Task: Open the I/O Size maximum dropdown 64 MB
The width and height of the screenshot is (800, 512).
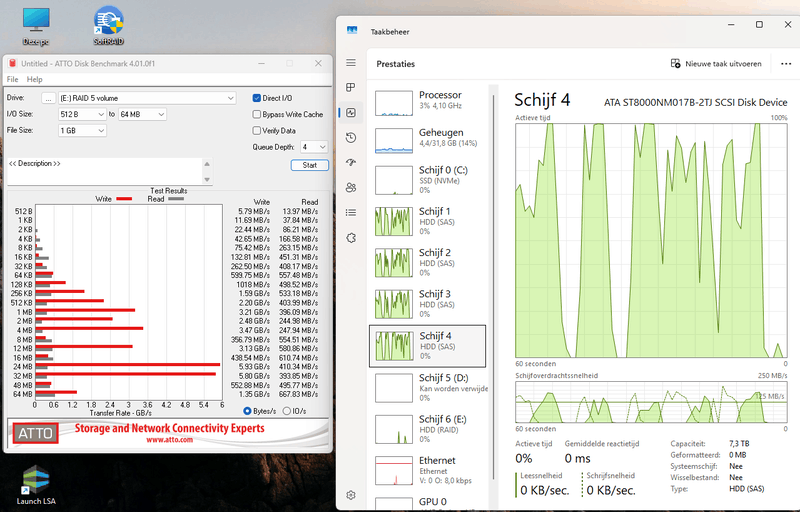Action: pos(142,114)
